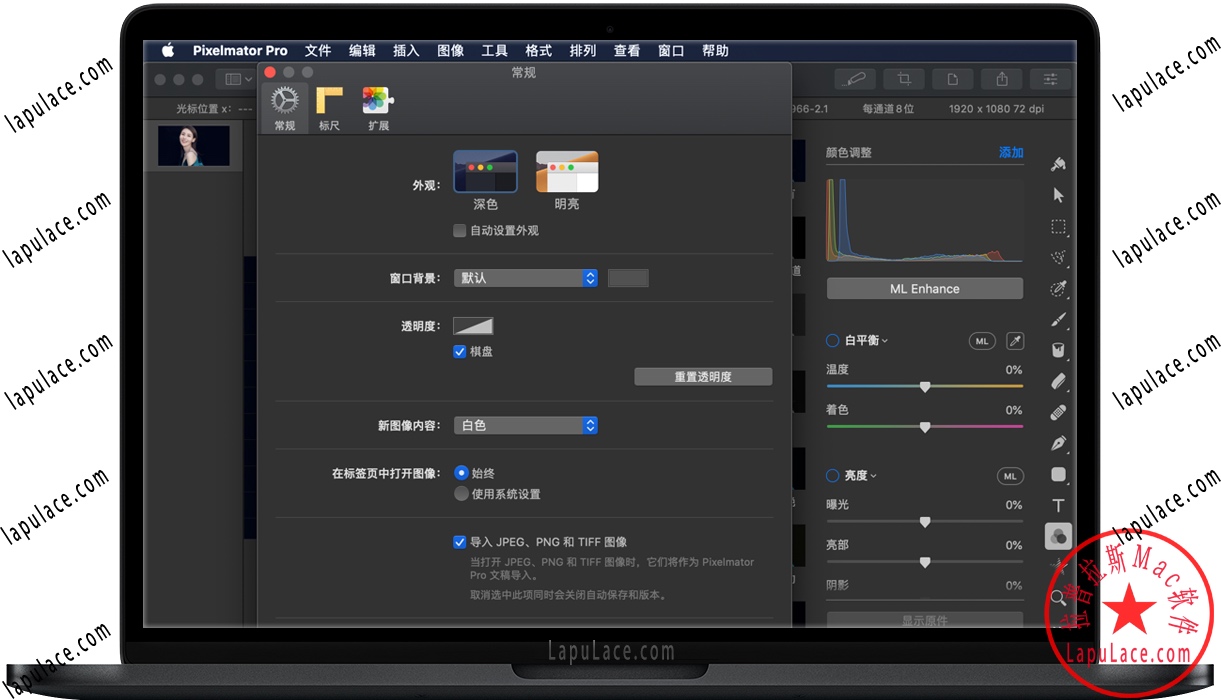
Task: Click the 温度 slider handle
Action: (925, 386)
